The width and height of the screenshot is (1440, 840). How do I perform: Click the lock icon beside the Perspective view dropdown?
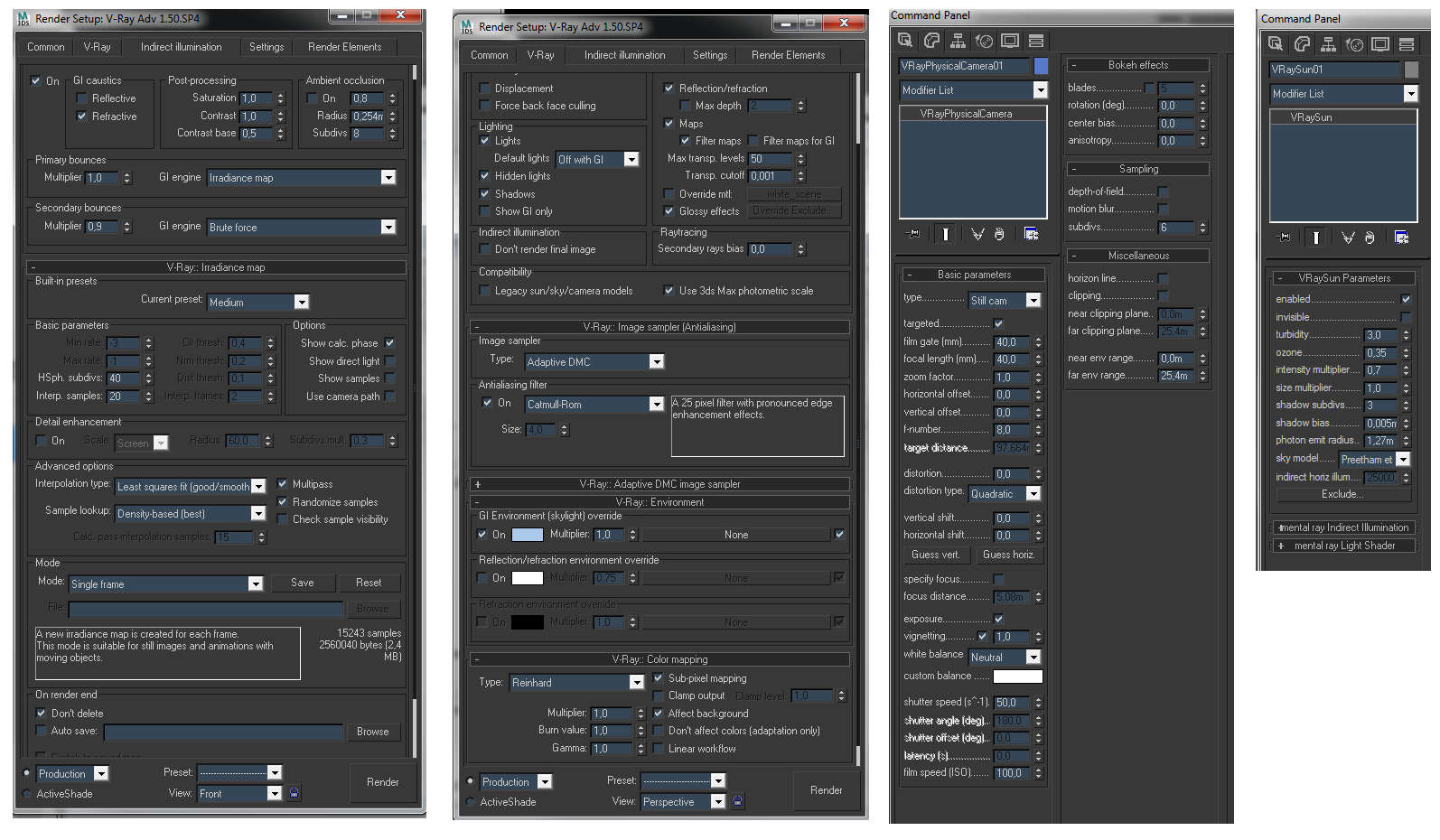click(x=738, y=801)
